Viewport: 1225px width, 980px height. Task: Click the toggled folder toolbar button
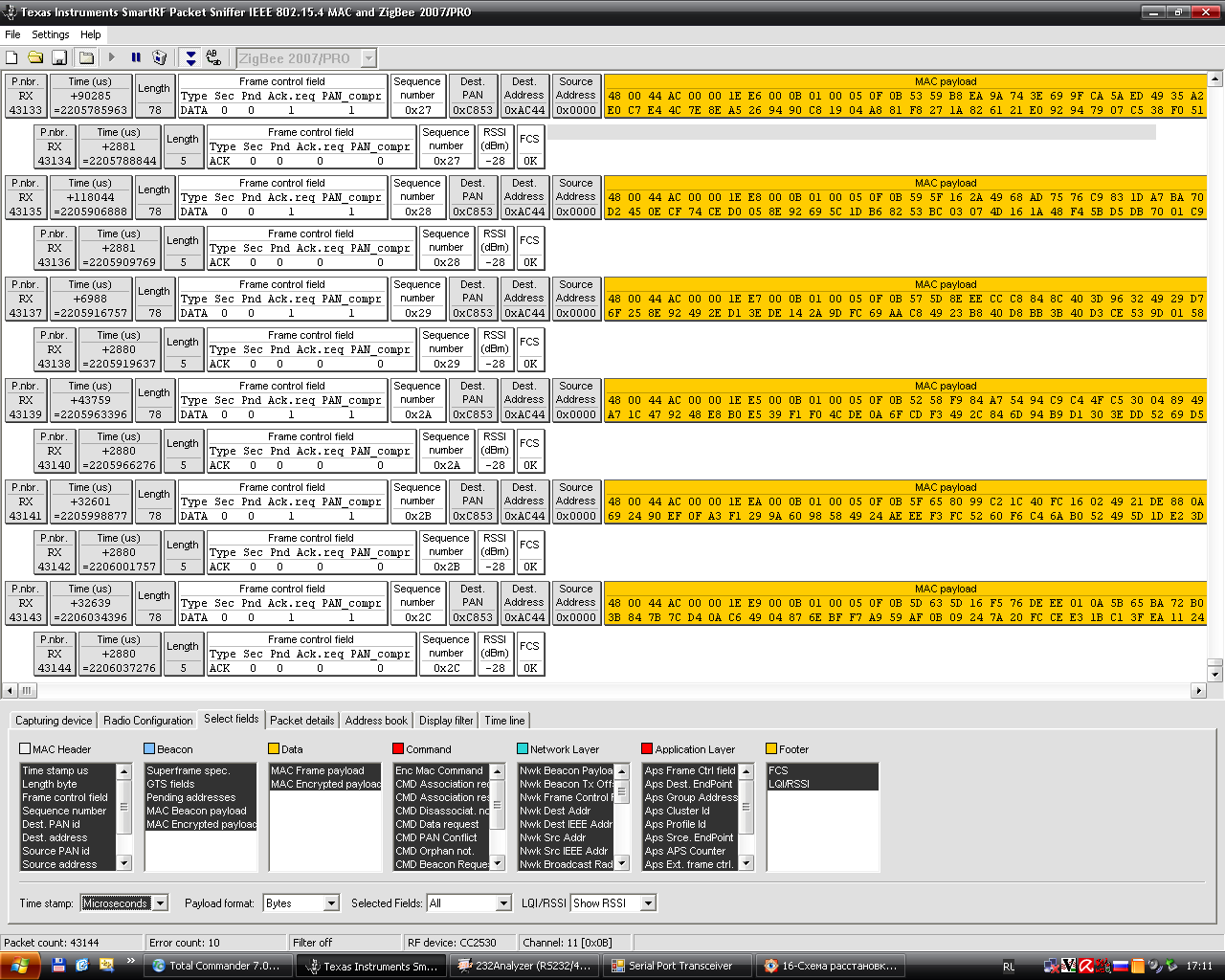(86, 57)
